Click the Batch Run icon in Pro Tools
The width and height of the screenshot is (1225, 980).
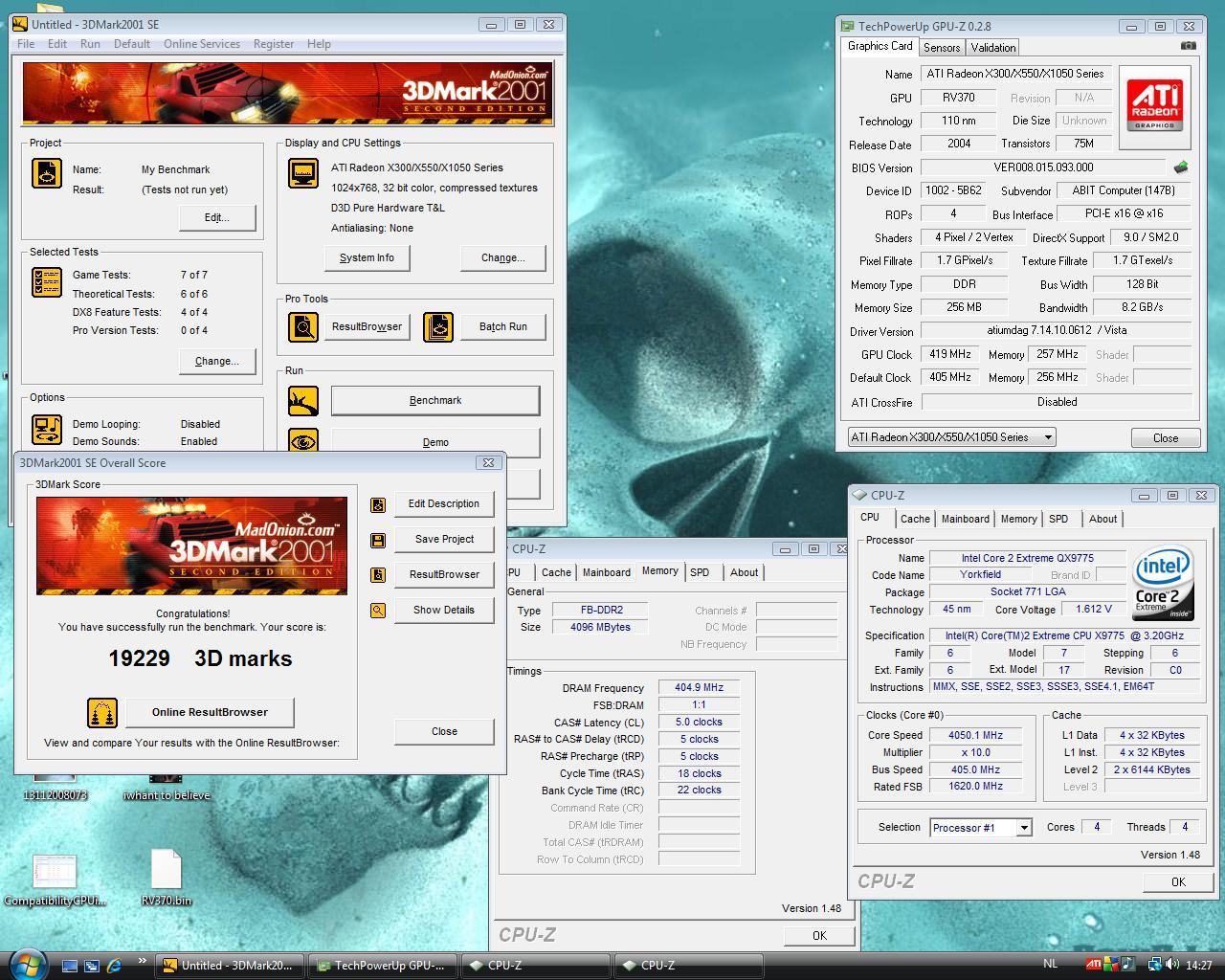click(438, 327)
